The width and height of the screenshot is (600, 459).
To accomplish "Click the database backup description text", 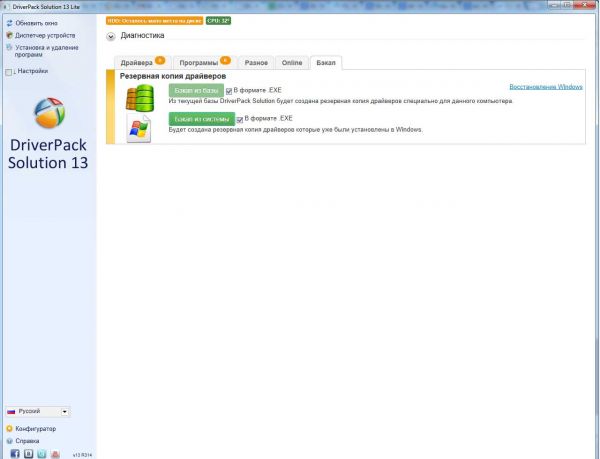I will click(x=341, y=101).
